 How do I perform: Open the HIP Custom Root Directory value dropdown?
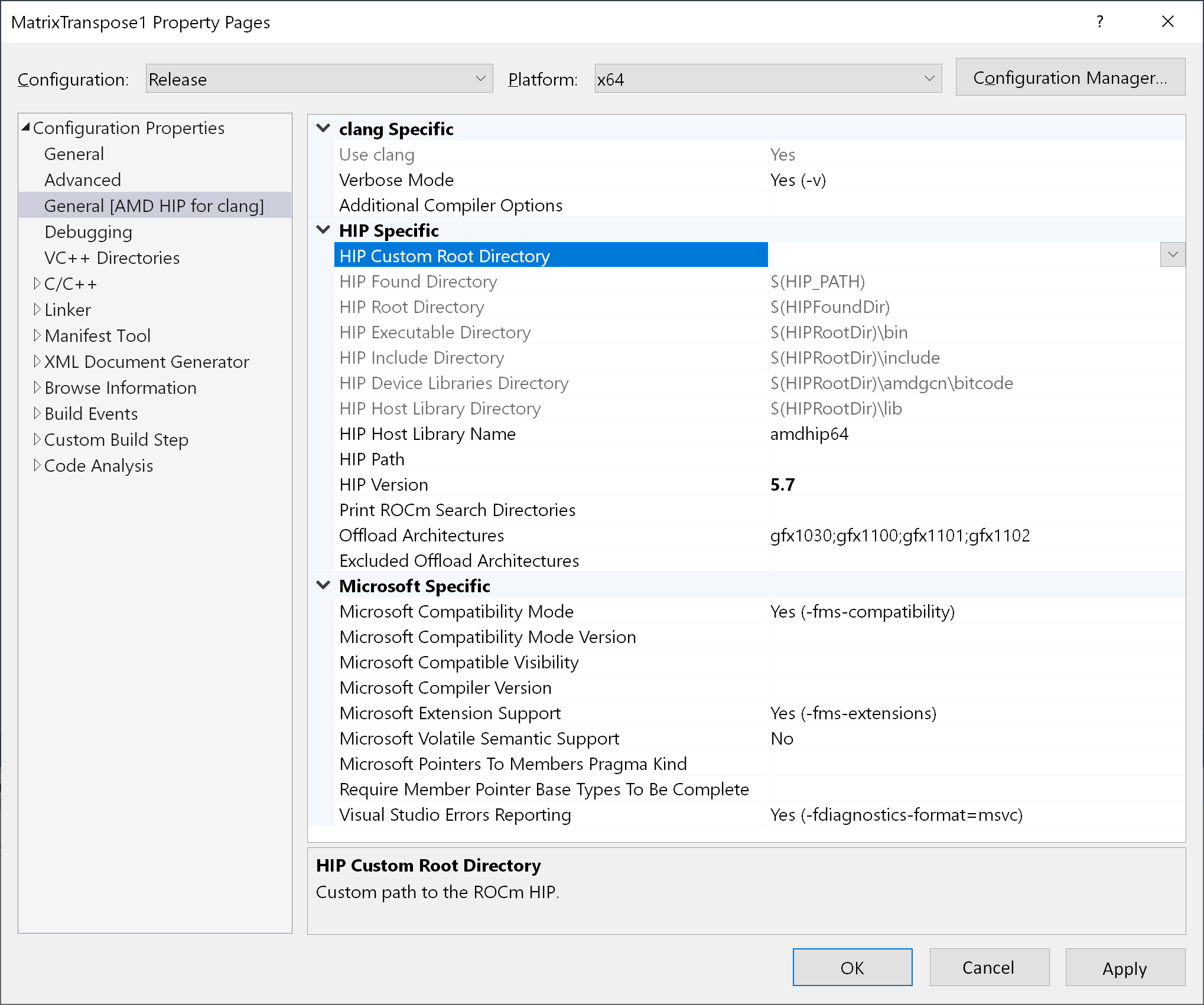[1172, 255]
